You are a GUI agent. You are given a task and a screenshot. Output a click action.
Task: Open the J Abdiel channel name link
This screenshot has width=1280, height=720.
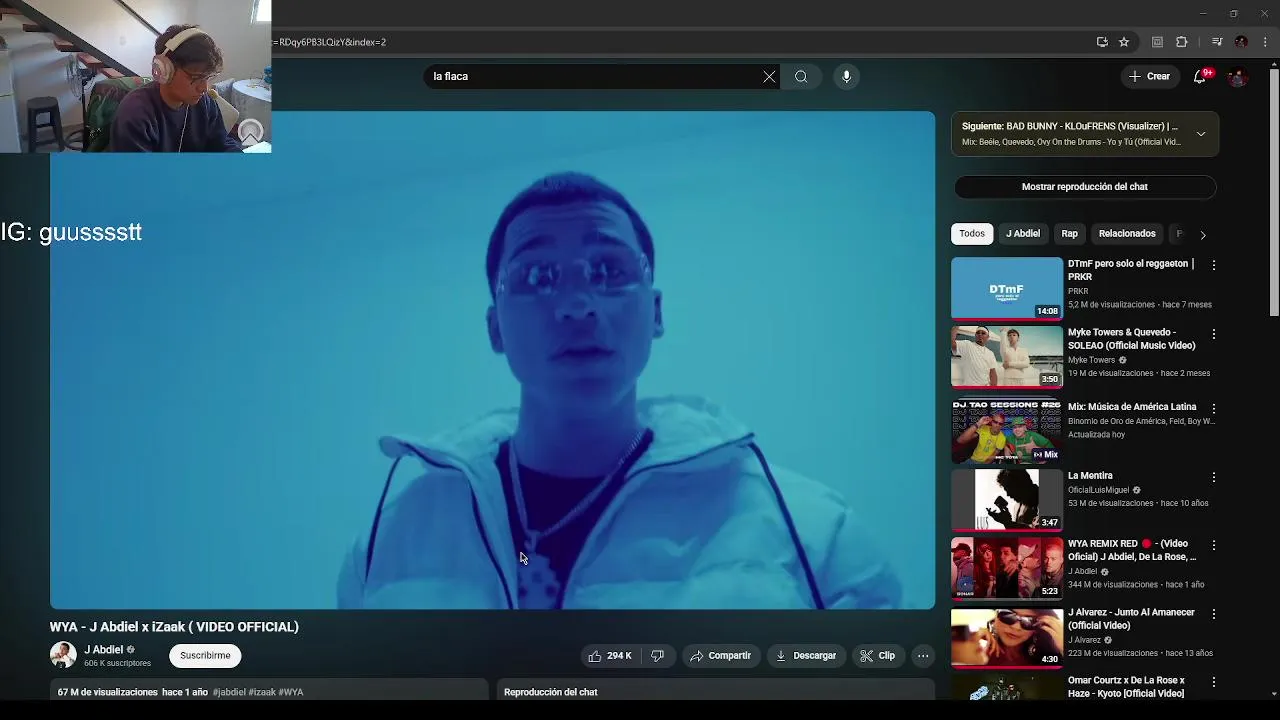point(103,650)
